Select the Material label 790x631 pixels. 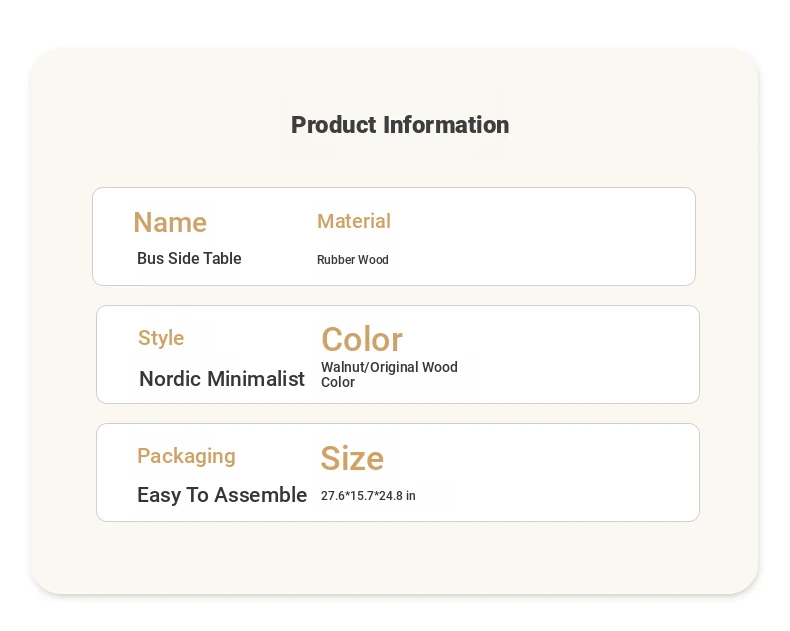354,221
